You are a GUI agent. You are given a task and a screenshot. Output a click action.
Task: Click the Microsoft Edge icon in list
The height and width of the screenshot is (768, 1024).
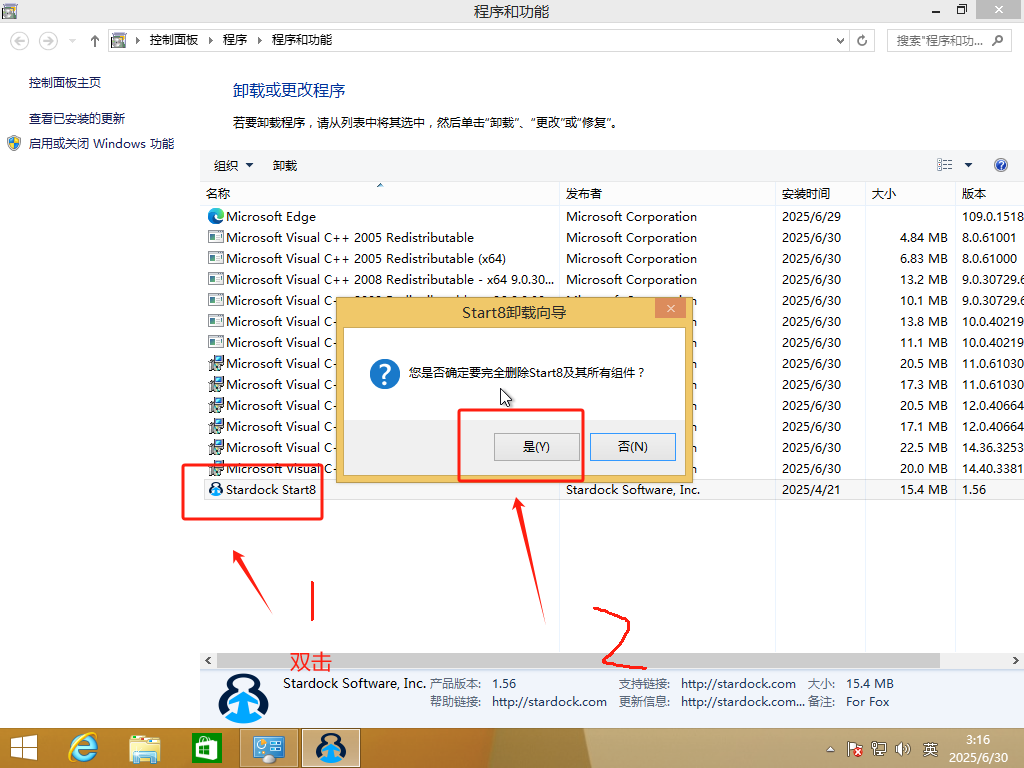coord(216,216)
